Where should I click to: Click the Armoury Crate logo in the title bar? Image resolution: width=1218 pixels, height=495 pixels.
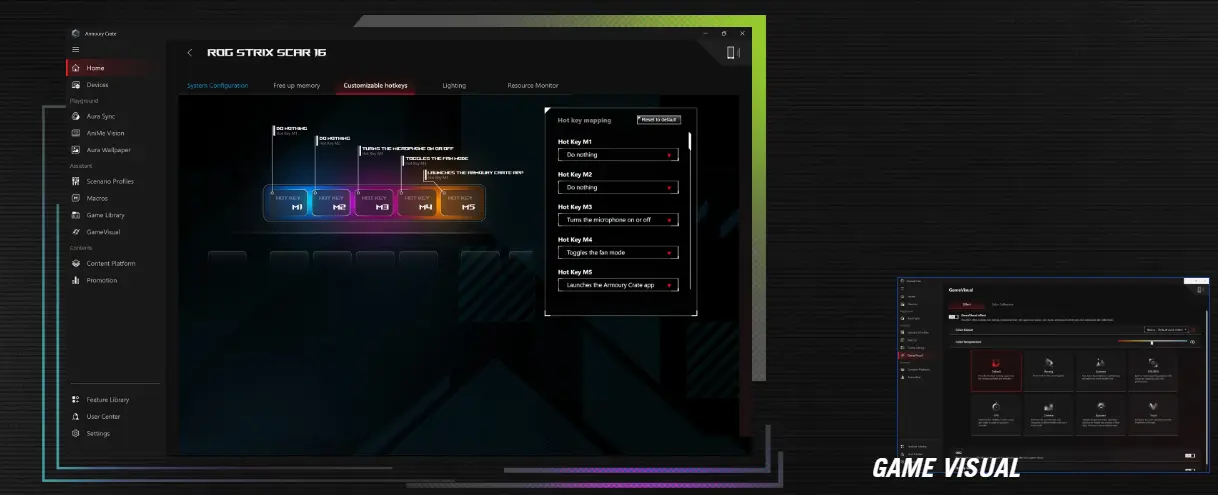[76, 33]
